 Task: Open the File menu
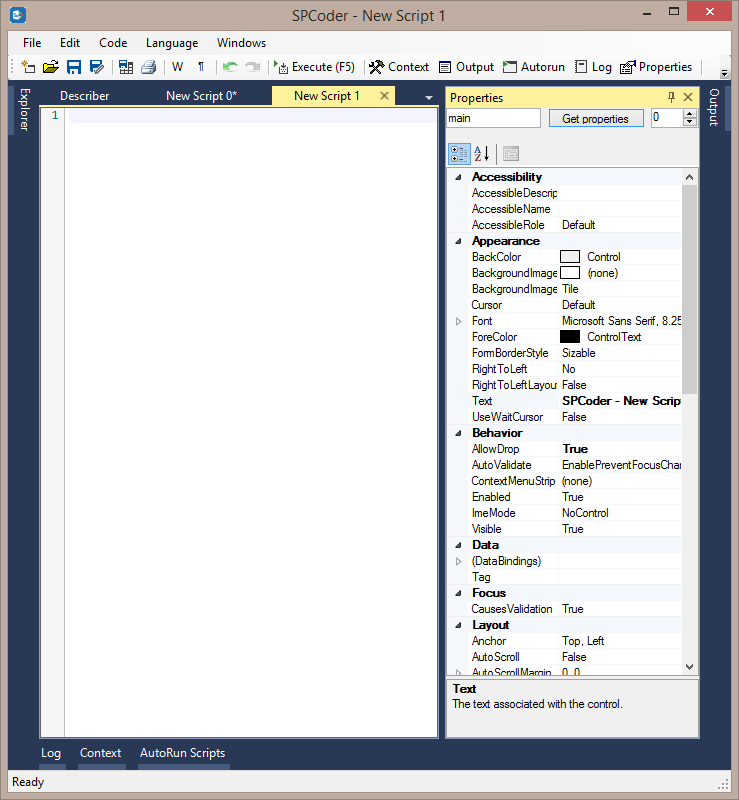click(x=32, y=43)
